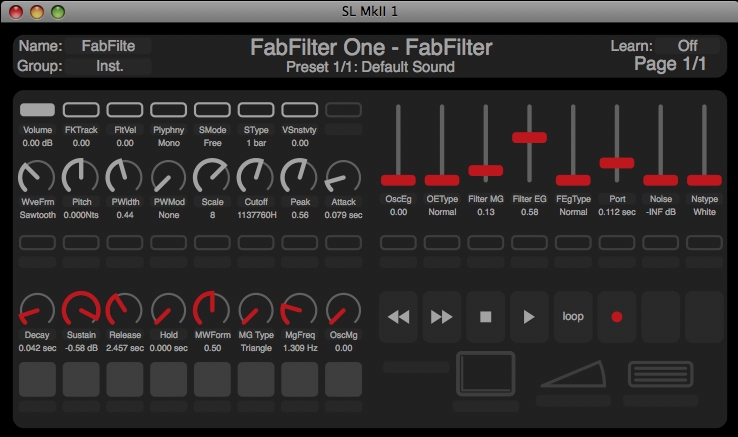Click the Noise fader handle
This screenshot has height=437, width=738.
pos(661,180)
